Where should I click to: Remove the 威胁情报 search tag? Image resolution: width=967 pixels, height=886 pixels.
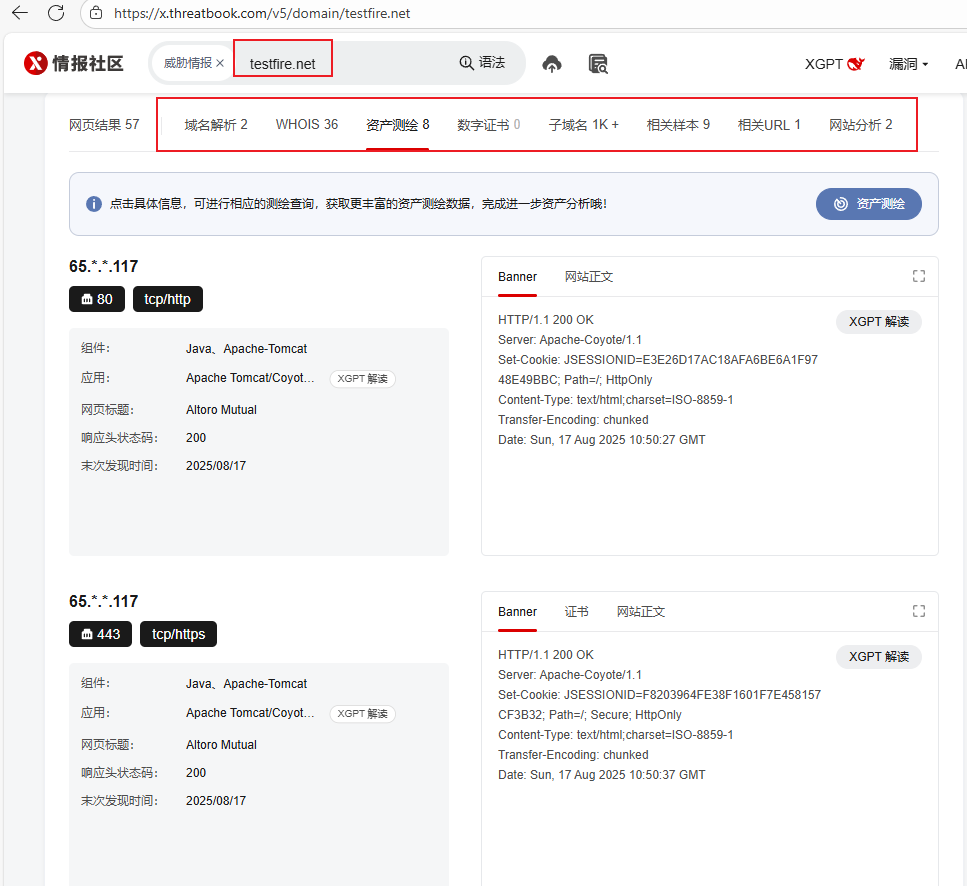pyautogui.click(x=220, y=63)
